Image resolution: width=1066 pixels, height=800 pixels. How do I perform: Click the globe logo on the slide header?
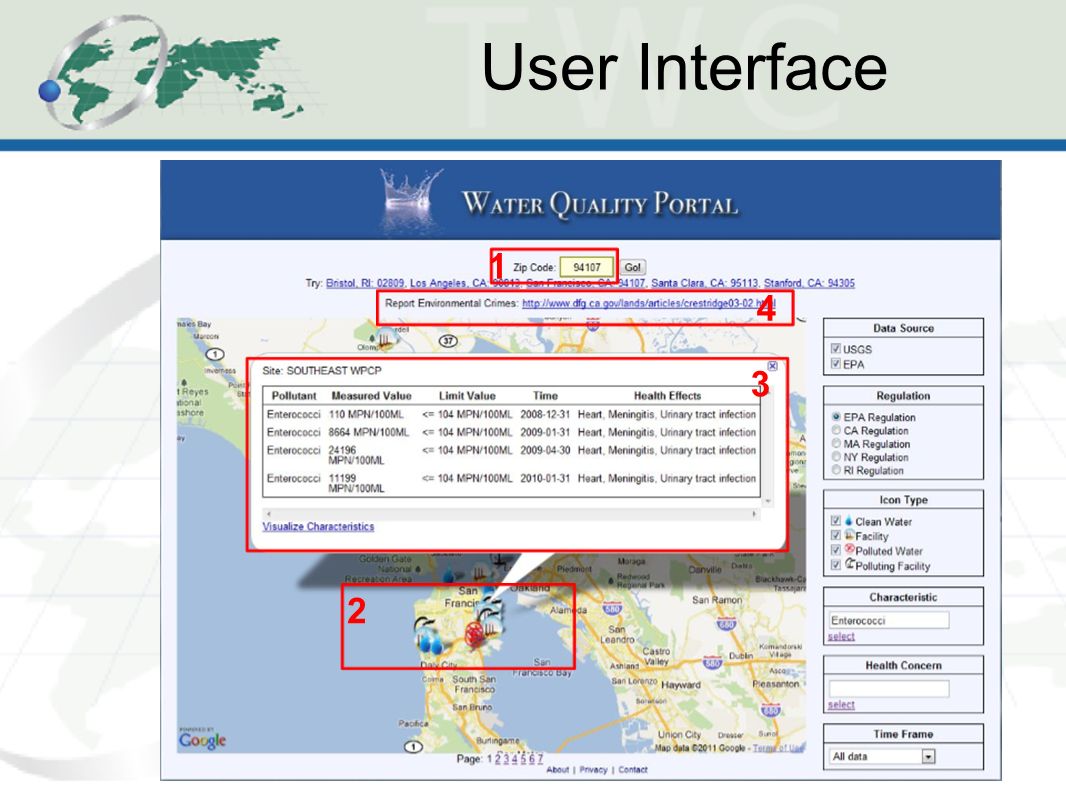pos(170,73)
